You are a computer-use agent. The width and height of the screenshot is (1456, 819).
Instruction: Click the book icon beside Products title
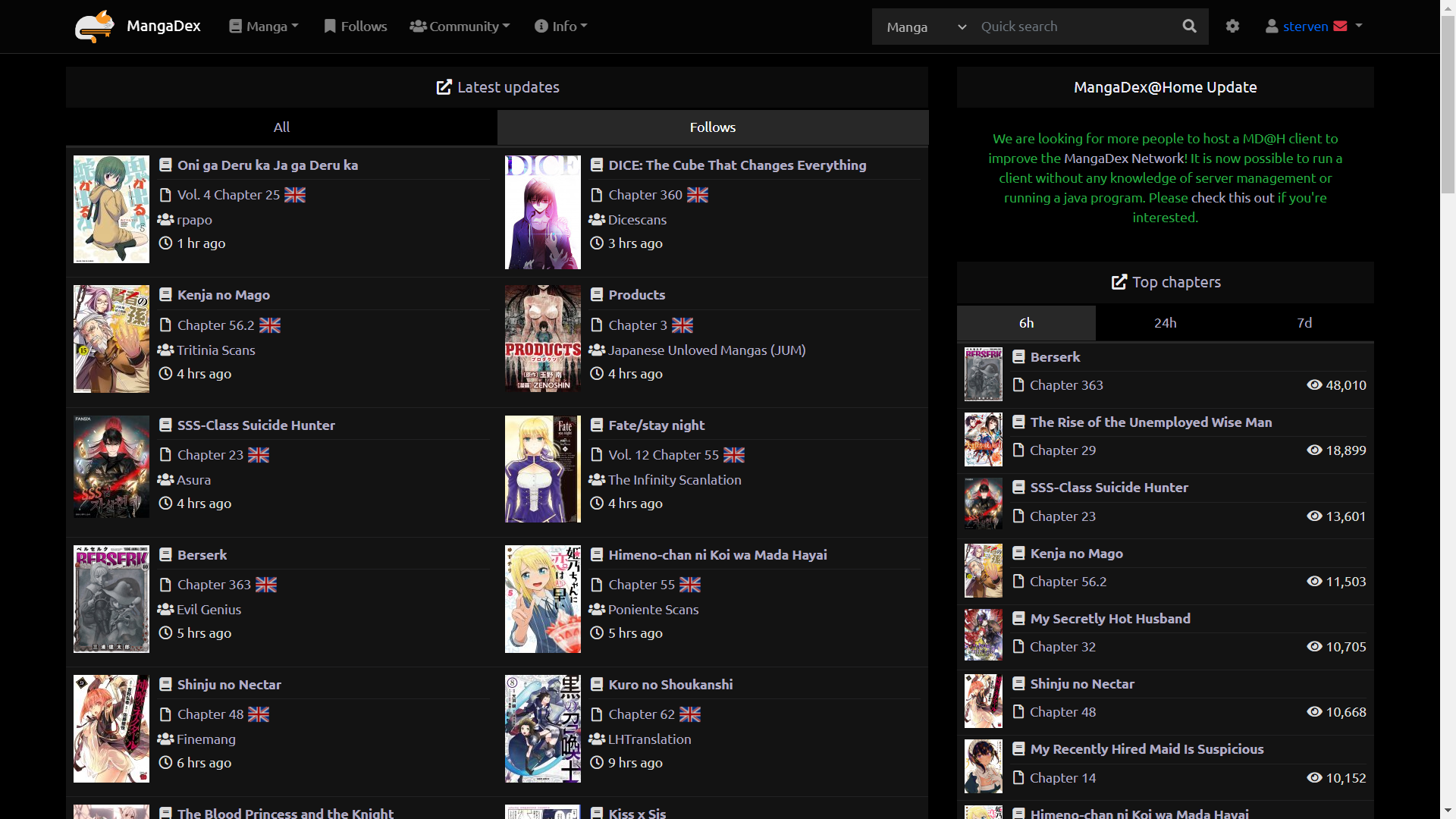point(597,295)
